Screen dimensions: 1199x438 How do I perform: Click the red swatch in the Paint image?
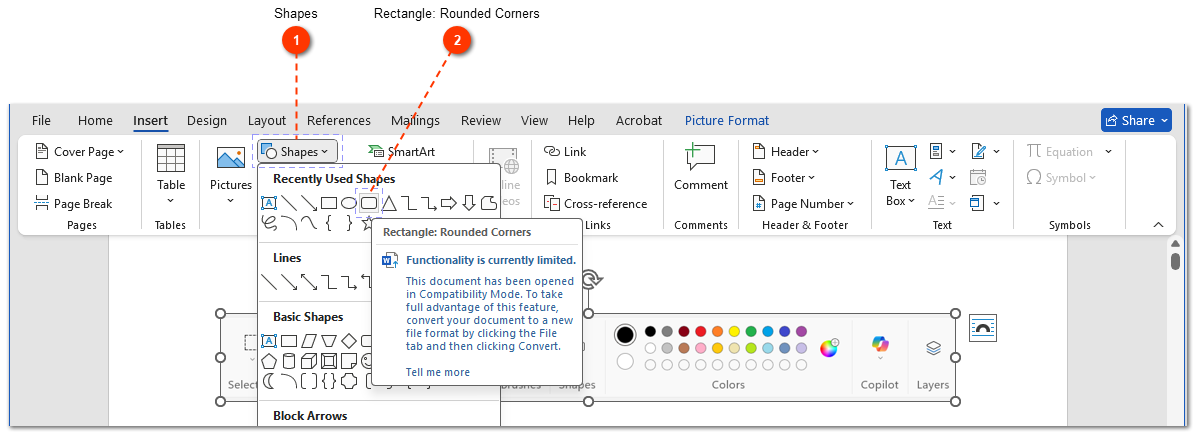[x=700, y=331]
